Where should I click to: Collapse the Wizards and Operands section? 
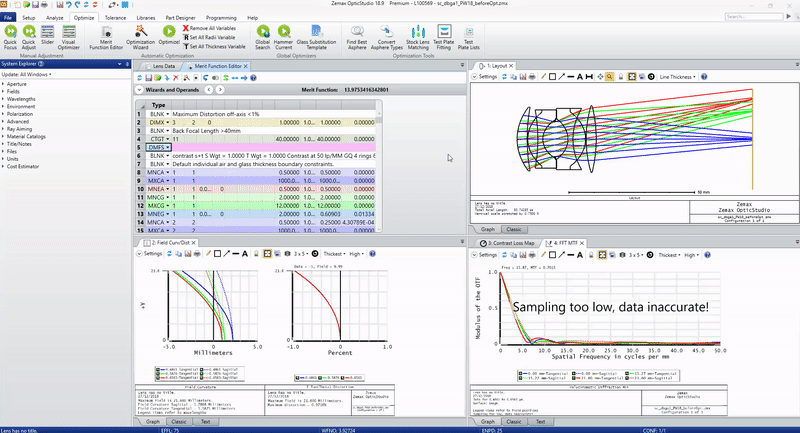point(139,90)
